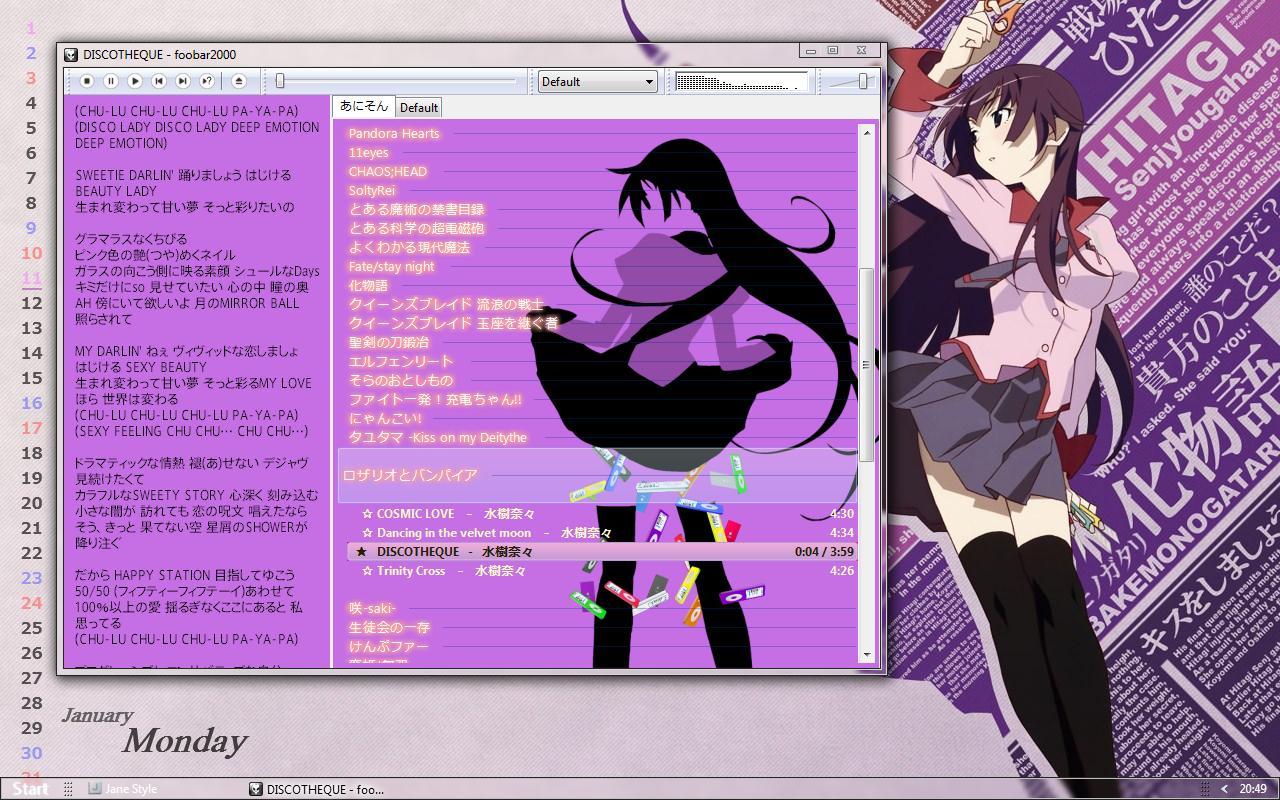1280x800 pixels.
Task: Select the とある魔術の禁書目録 group
Action: pyautogui.click(x=416, y=209)
